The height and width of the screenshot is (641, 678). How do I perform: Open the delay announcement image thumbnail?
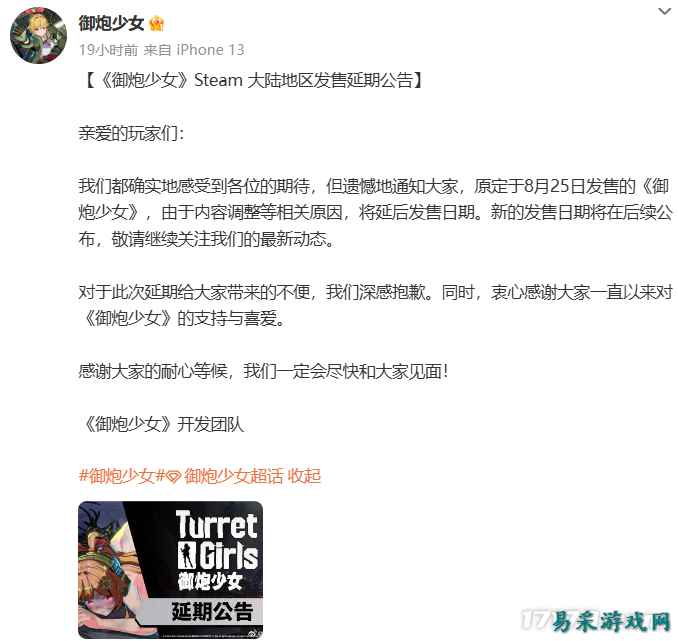(x=170, y=570)
